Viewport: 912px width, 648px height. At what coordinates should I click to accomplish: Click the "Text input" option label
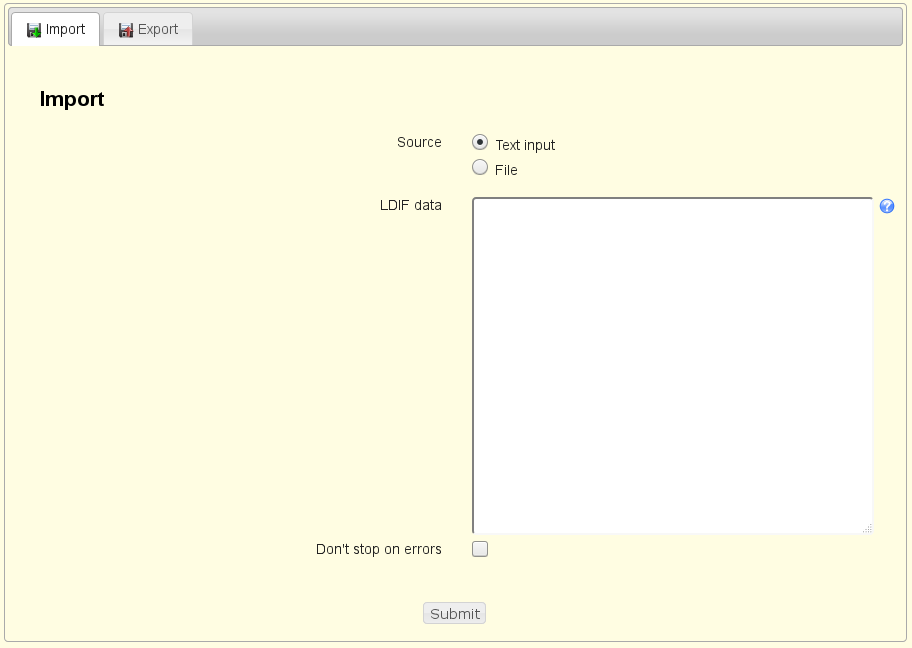click(525, 145)
